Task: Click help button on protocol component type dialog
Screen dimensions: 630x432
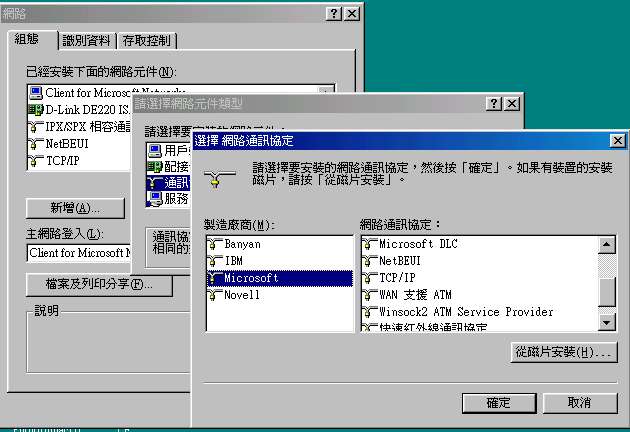Action: pos(493,104)
